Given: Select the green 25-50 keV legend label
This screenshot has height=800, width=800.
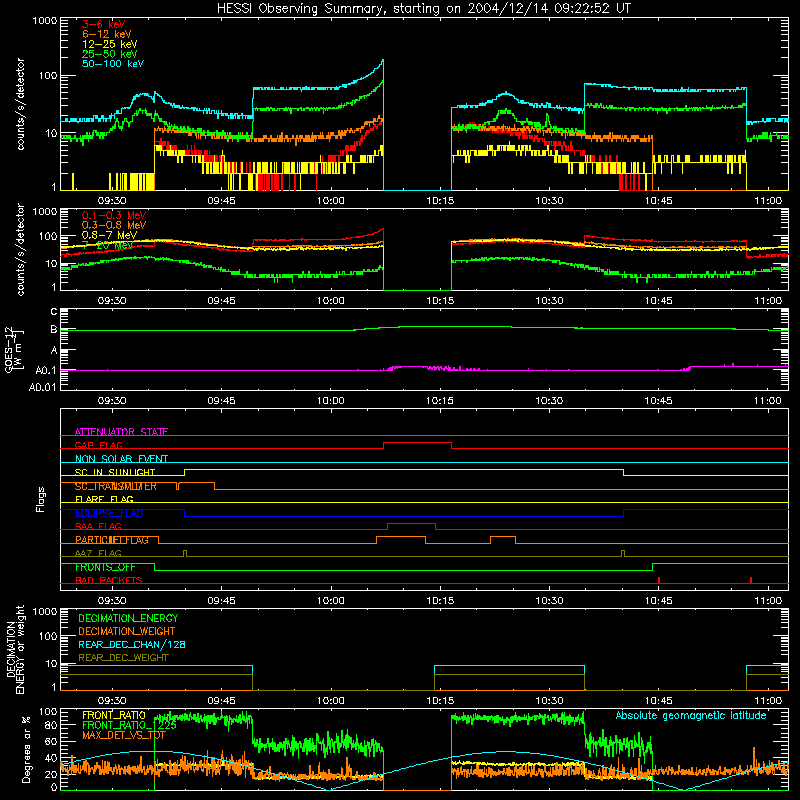Looking at the screenshot, I should tap(110, 54).
